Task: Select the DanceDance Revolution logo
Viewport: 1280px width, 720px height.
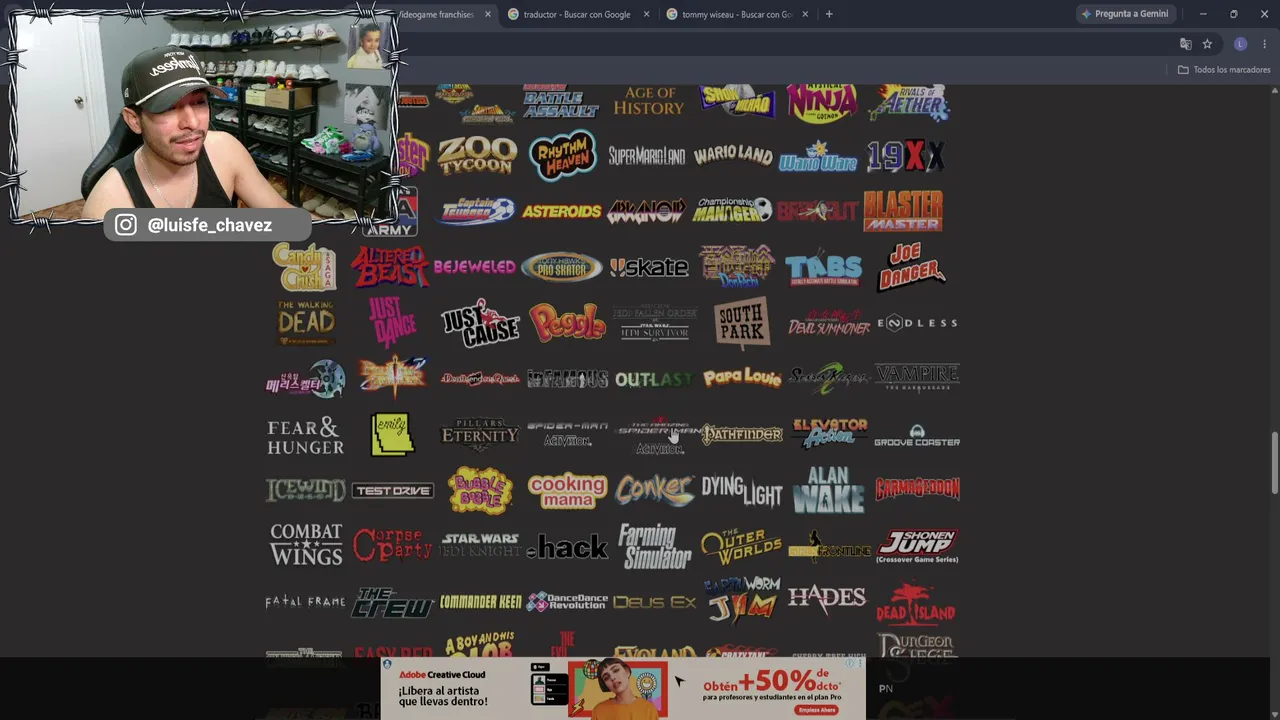Action: [567, 602]
